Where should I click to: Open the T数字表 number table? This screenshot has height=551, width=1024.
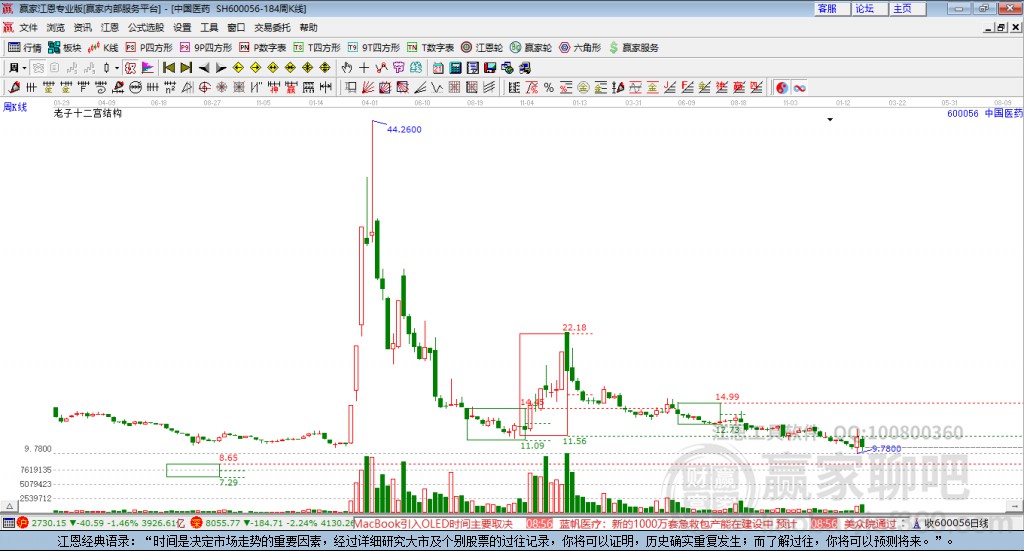[x=430, y=48]
